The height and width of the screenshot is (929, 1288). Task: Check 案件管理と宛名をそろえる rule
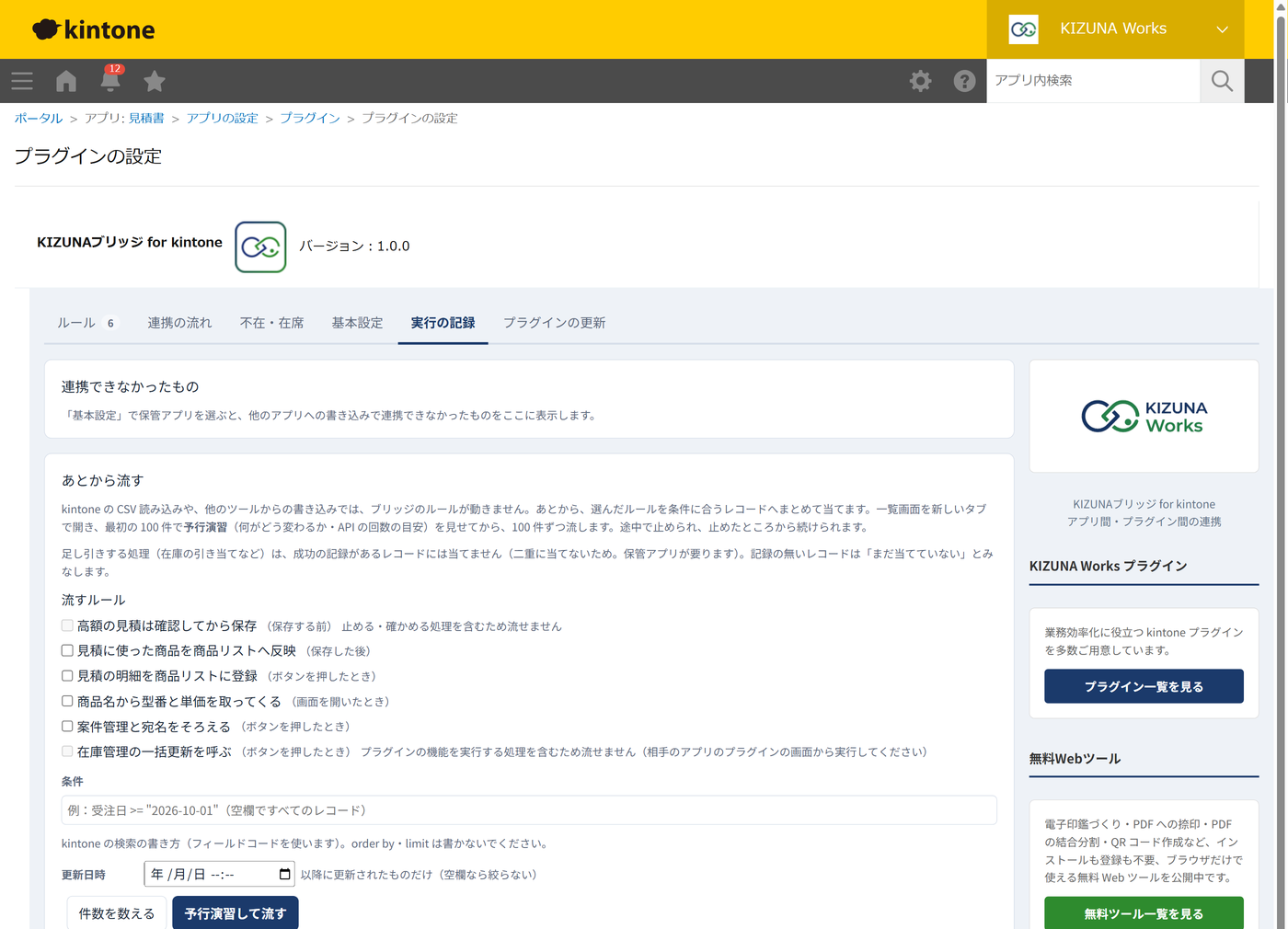[x=67, y=727]
